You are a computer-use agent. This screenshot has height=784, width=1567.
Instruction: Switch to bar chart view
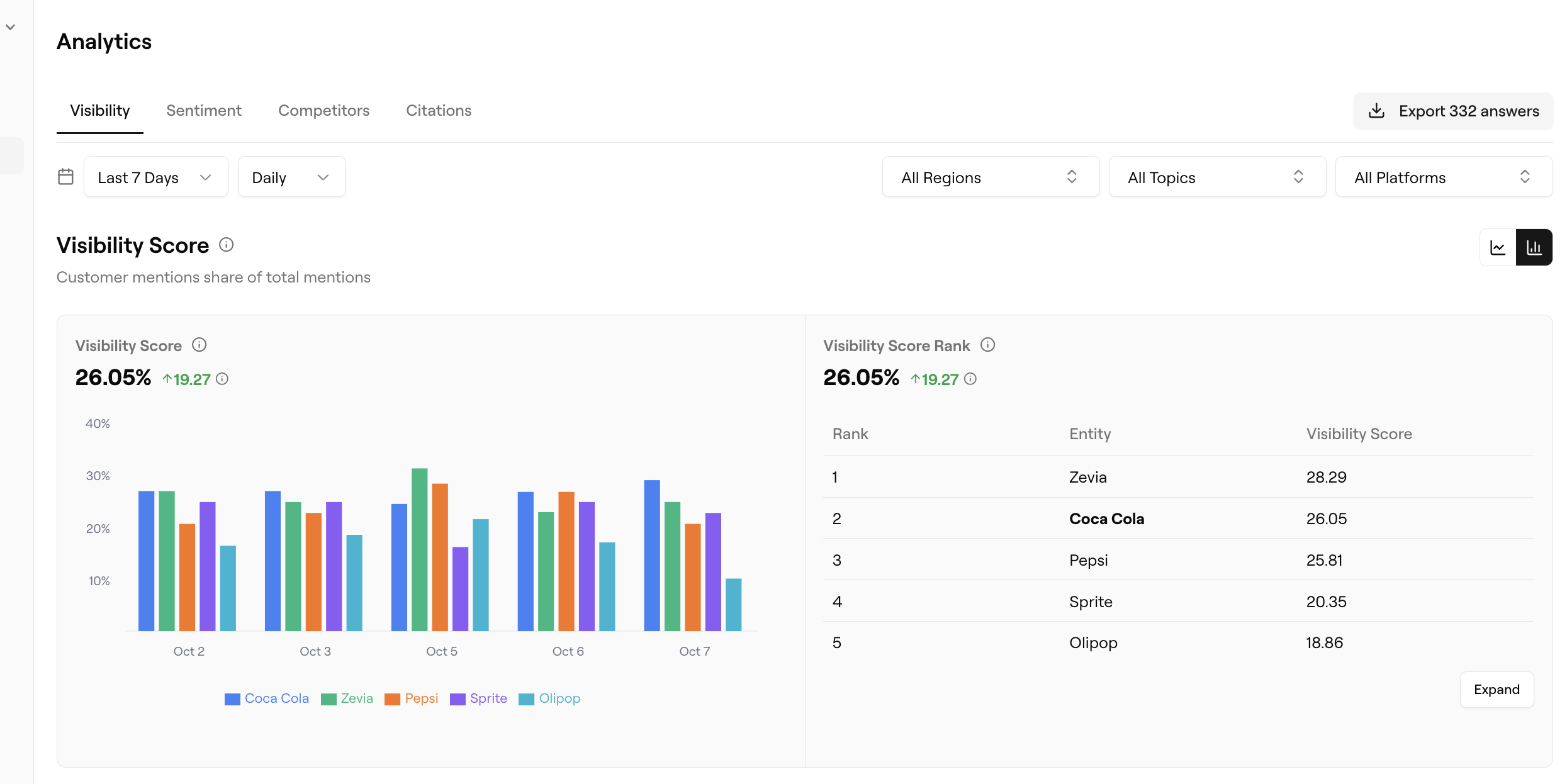(x=1534, y=247)
